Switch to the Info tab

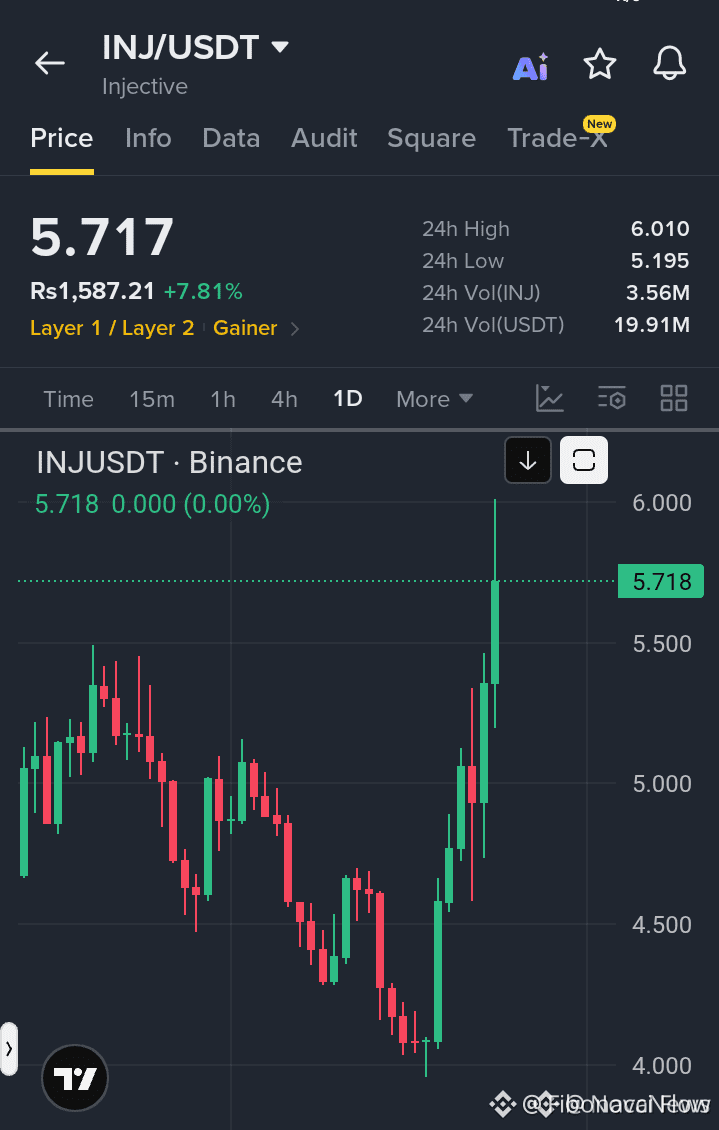tap(148, 138)
